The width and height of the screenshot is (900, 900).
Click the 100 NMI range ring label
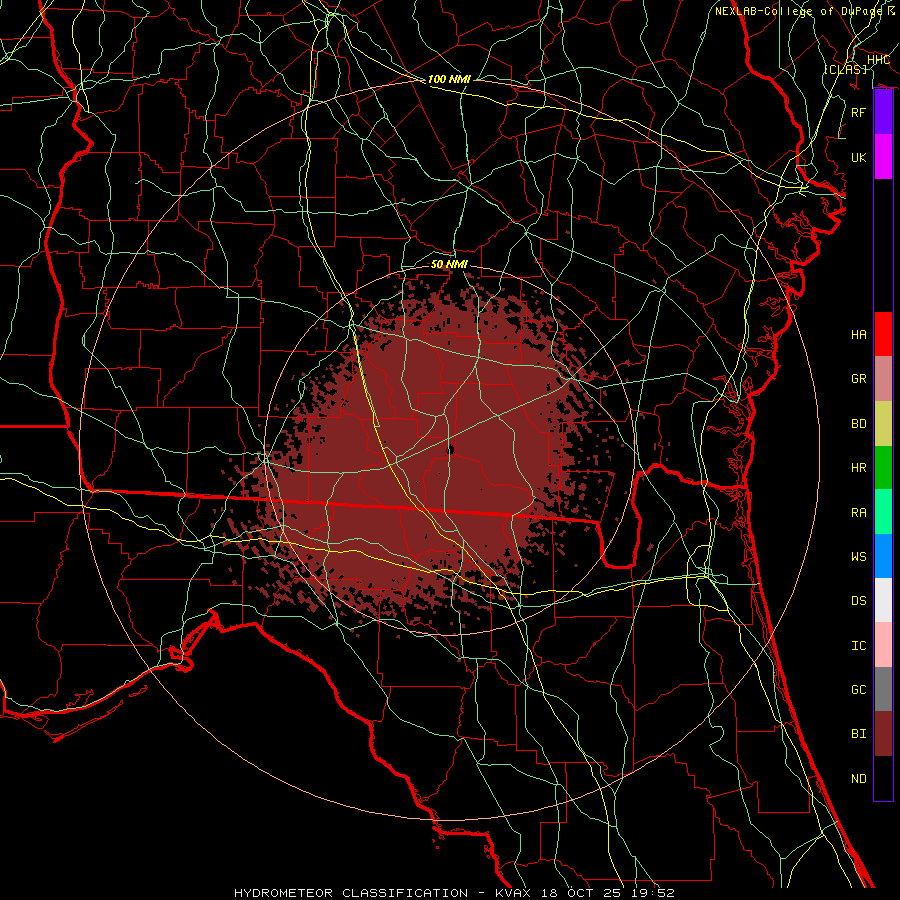point(449,79)
